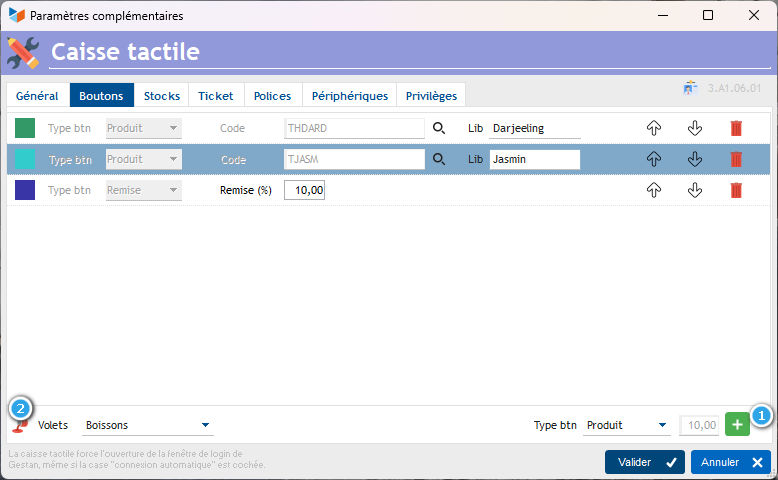Move the Darjeeling button down
The width and height of the screenshot is (778, 480).
pyautogui.click(x=695, y=128)
